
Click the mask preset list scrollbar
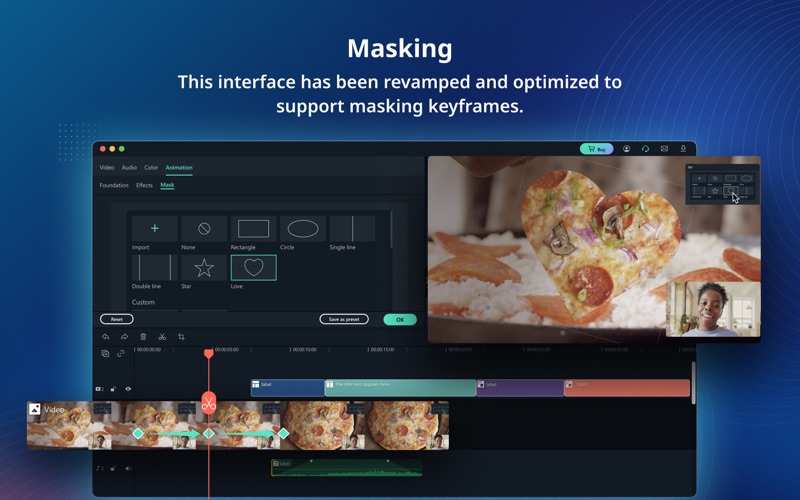pos(391,230)
